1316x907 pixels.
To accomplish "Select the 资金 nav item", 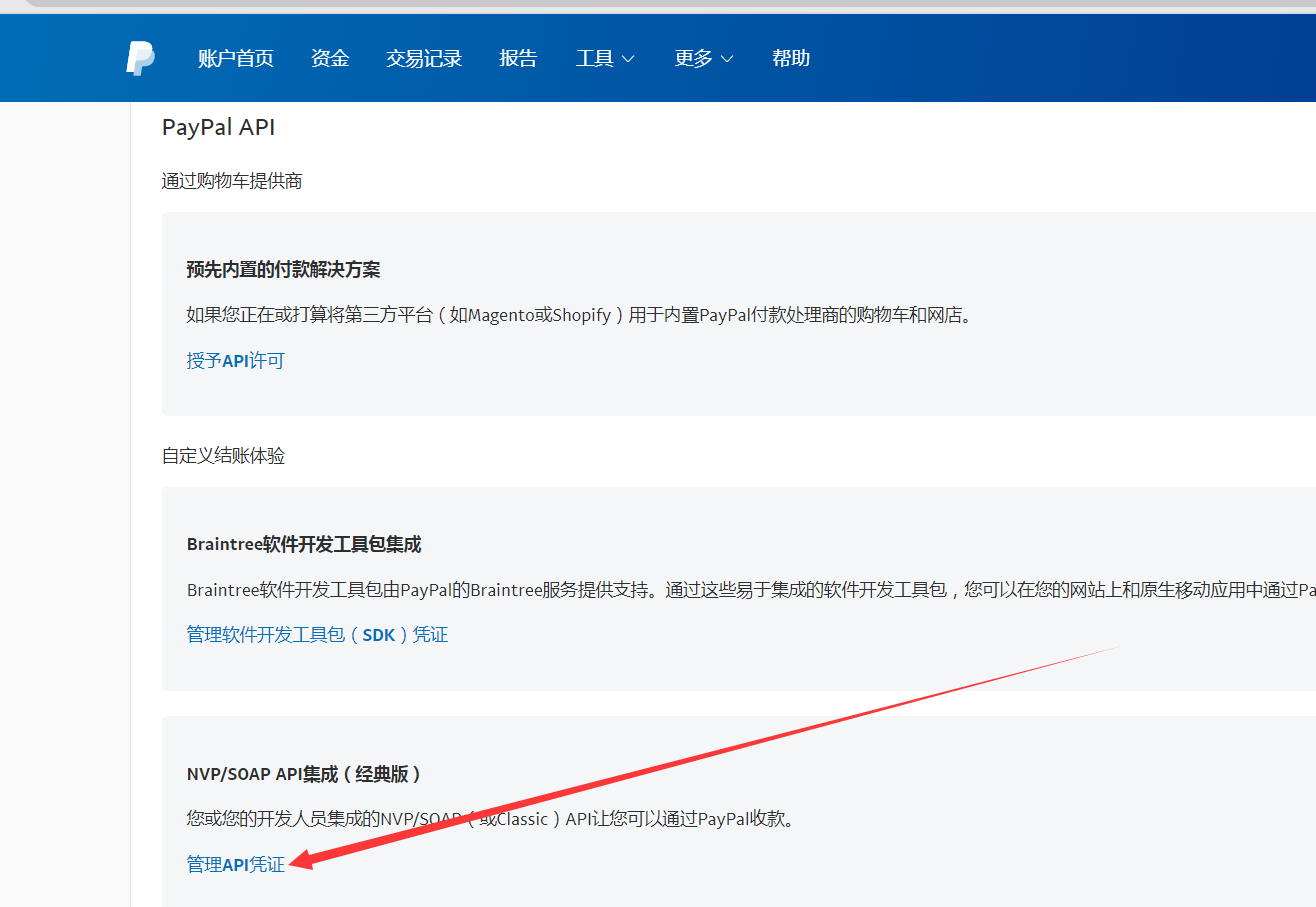I will tap(330, 58).
